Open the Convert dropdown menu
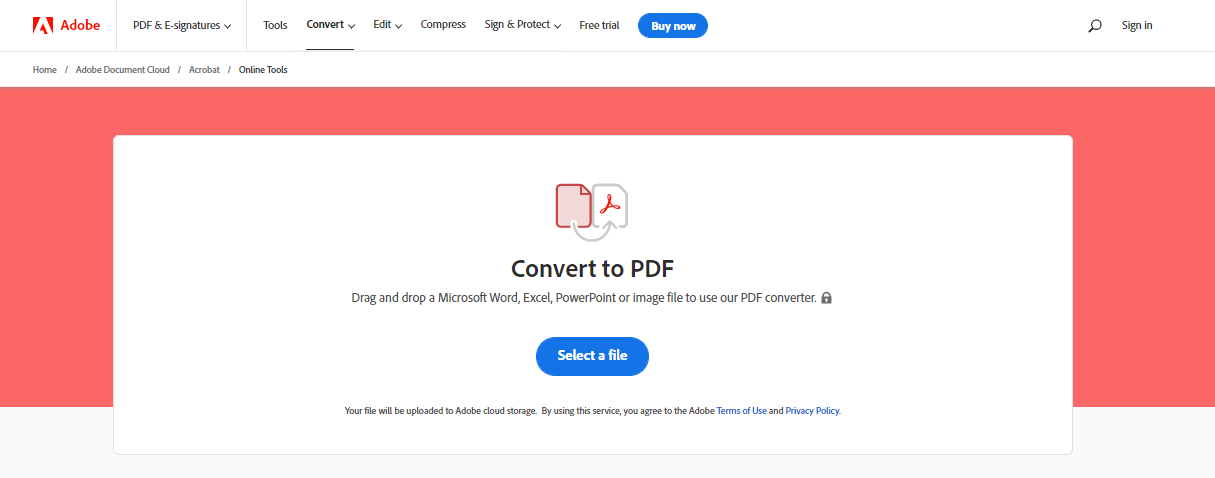Image resolution: width=1215 pixels, height=478 pixels. (330, 25)
